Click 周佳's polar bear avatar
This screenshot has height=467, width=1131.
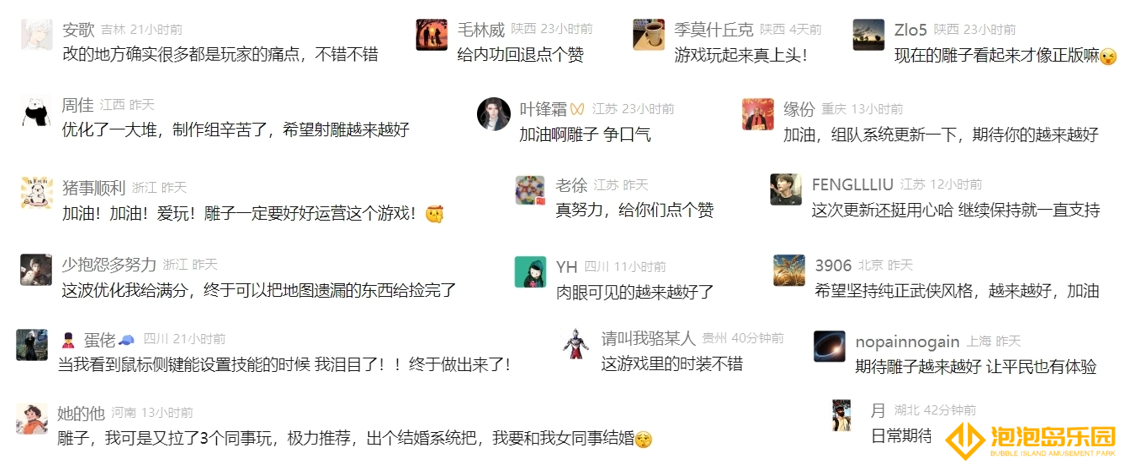(36, 110)
